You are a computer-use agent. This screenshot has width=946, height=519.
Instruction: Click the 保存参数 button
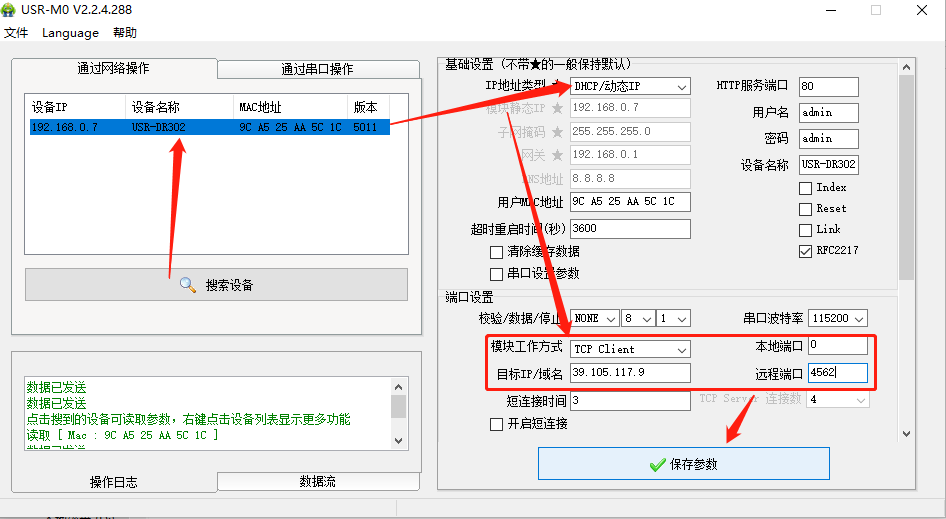tap(683, 464)
